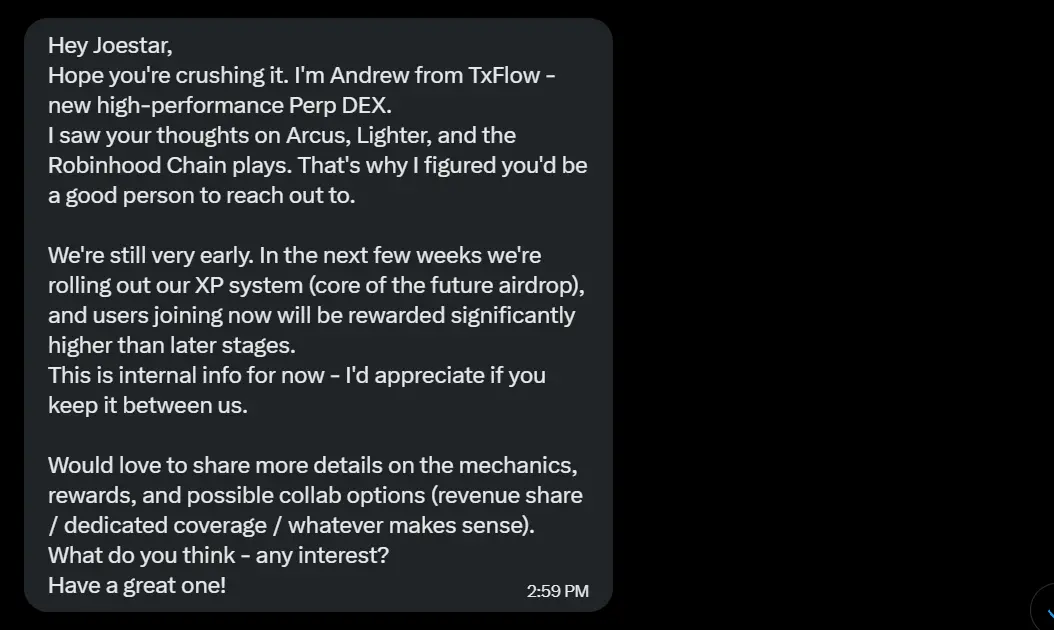Click the 'revenue share' phrase
The image size is (1054, 630).
(x=510, y=496)
